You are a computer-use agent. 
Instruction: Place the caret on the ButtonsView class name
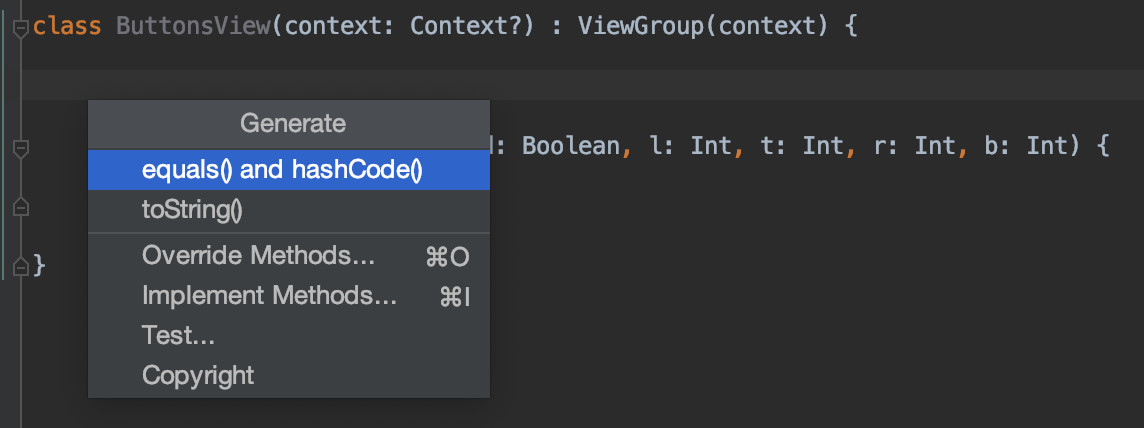[193, 27]
